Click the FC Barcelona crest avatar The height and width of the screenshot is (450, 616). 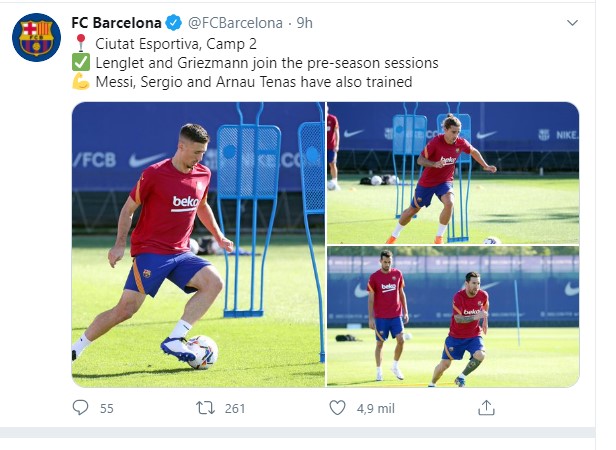point(36,38)
